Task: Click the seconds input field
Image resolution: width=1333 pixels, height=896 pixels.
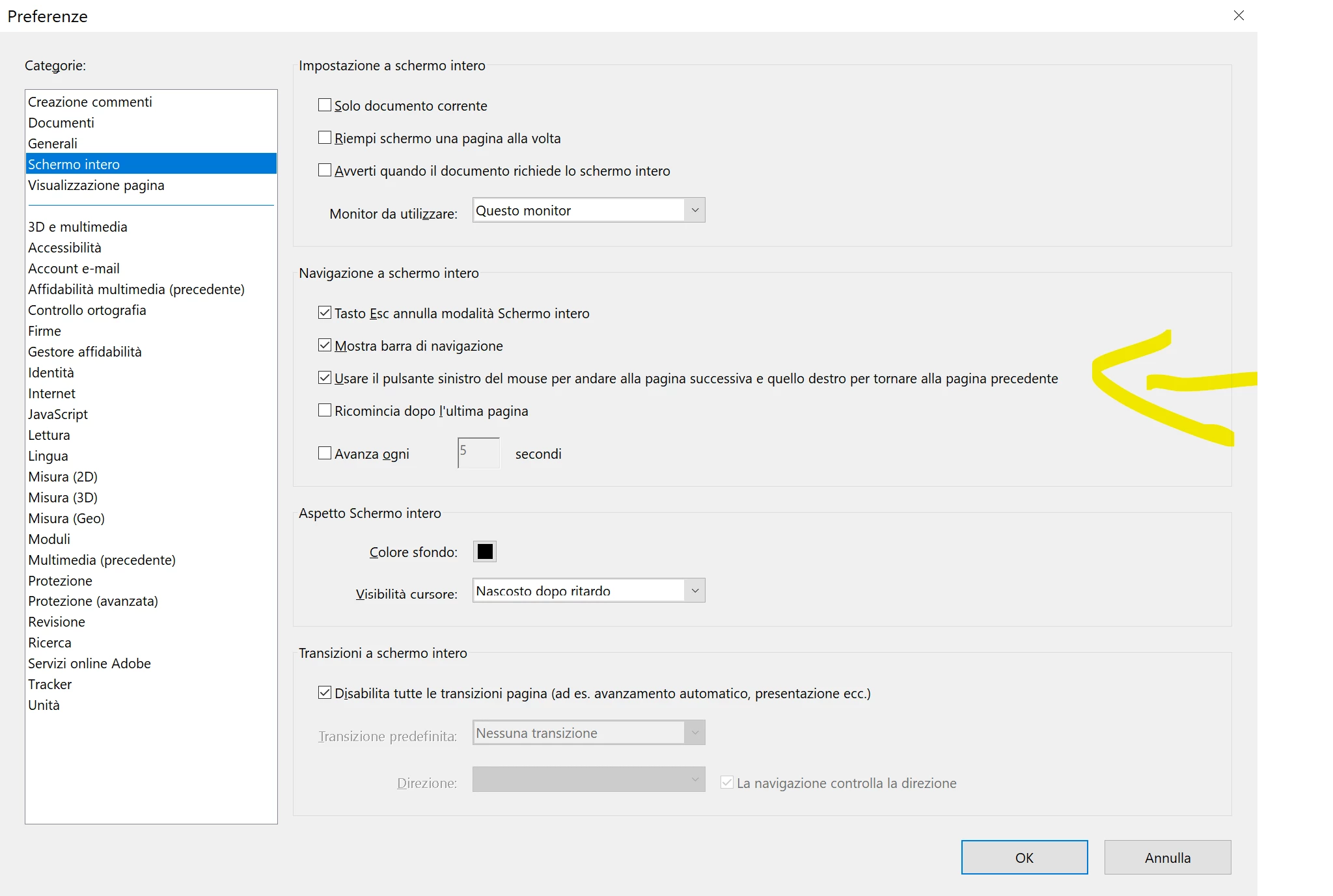Action: [478, 453]
